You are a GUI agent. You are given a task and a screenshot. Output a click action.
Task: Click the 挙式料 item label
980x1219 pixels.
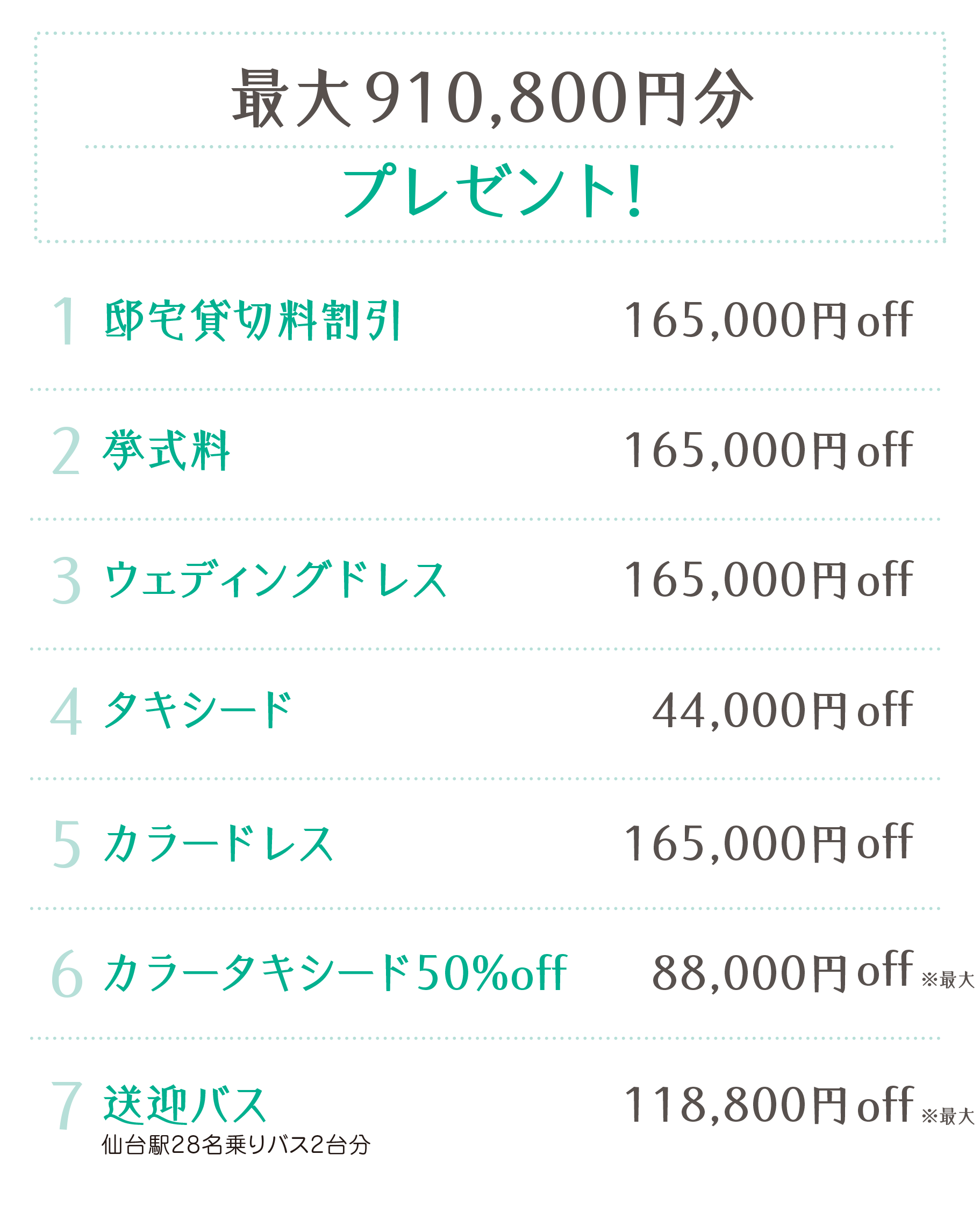click(x=166, y=450)
